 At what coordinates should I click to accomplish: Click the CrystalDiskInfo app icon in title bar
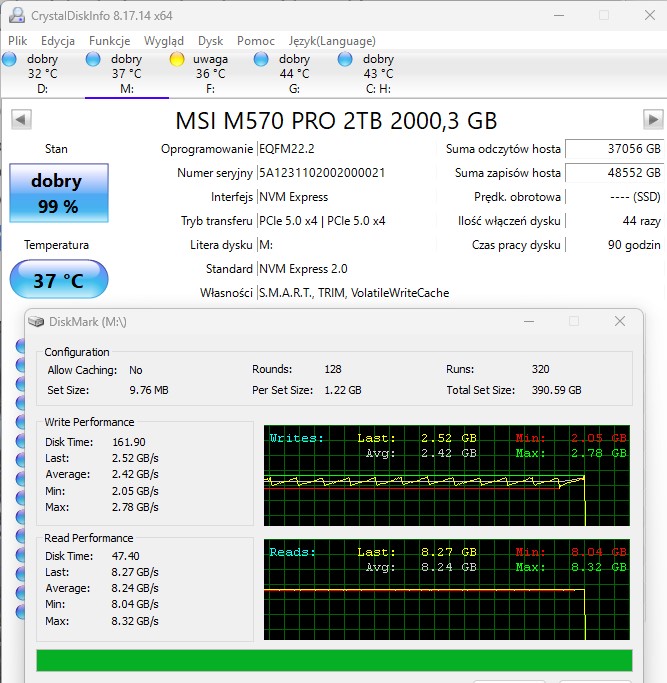[16, 15]
